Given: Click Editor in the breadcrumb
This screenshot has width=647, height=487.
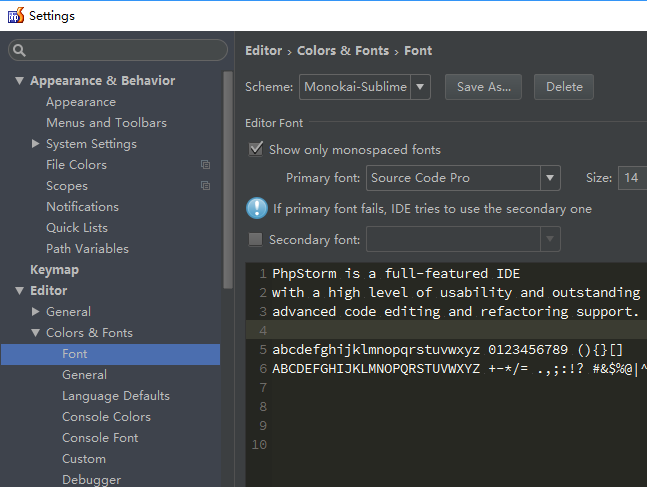Looking at the screenshot, I should (264, 51).
